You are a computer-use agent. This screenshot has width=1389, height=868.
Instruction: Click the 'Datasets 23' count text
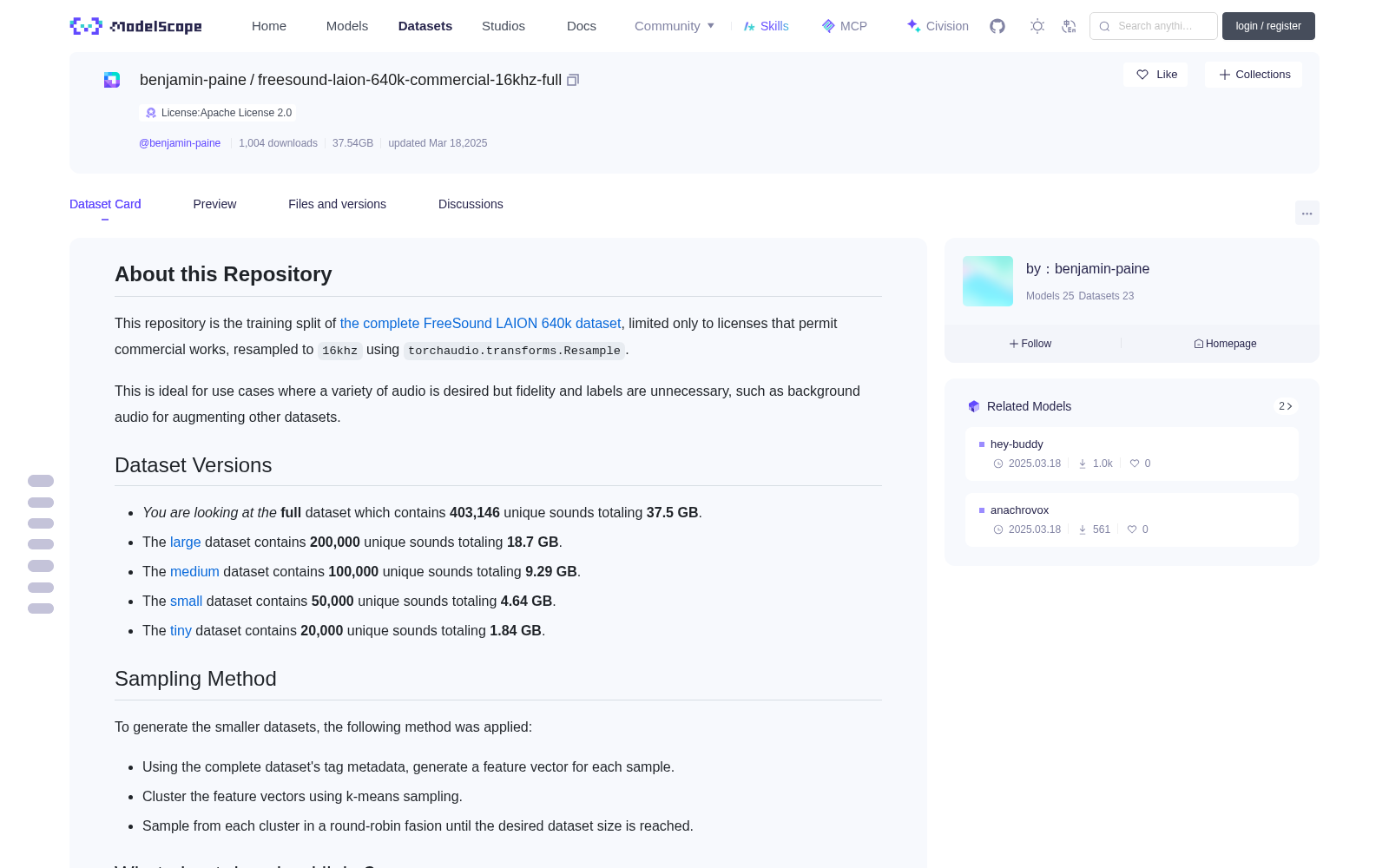point(1106,296)
